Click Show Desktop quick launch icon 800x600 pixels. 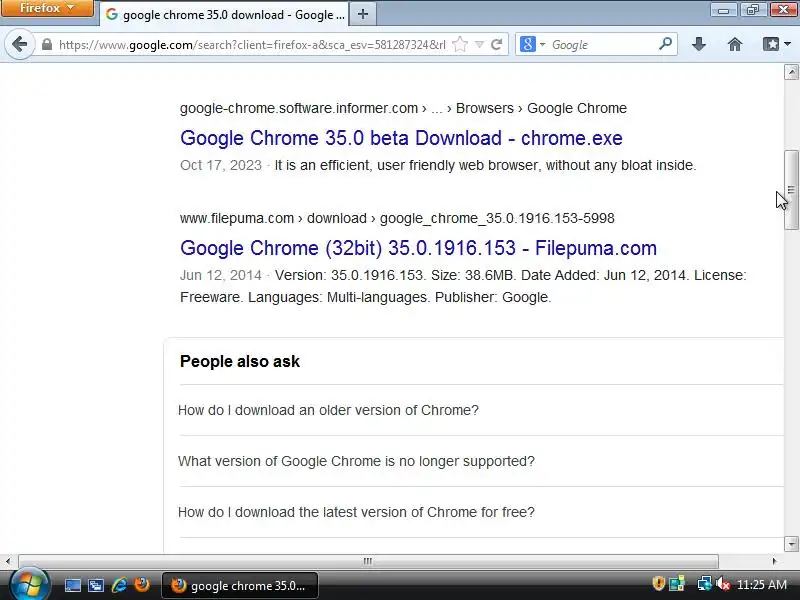click(x=72, y=585)
